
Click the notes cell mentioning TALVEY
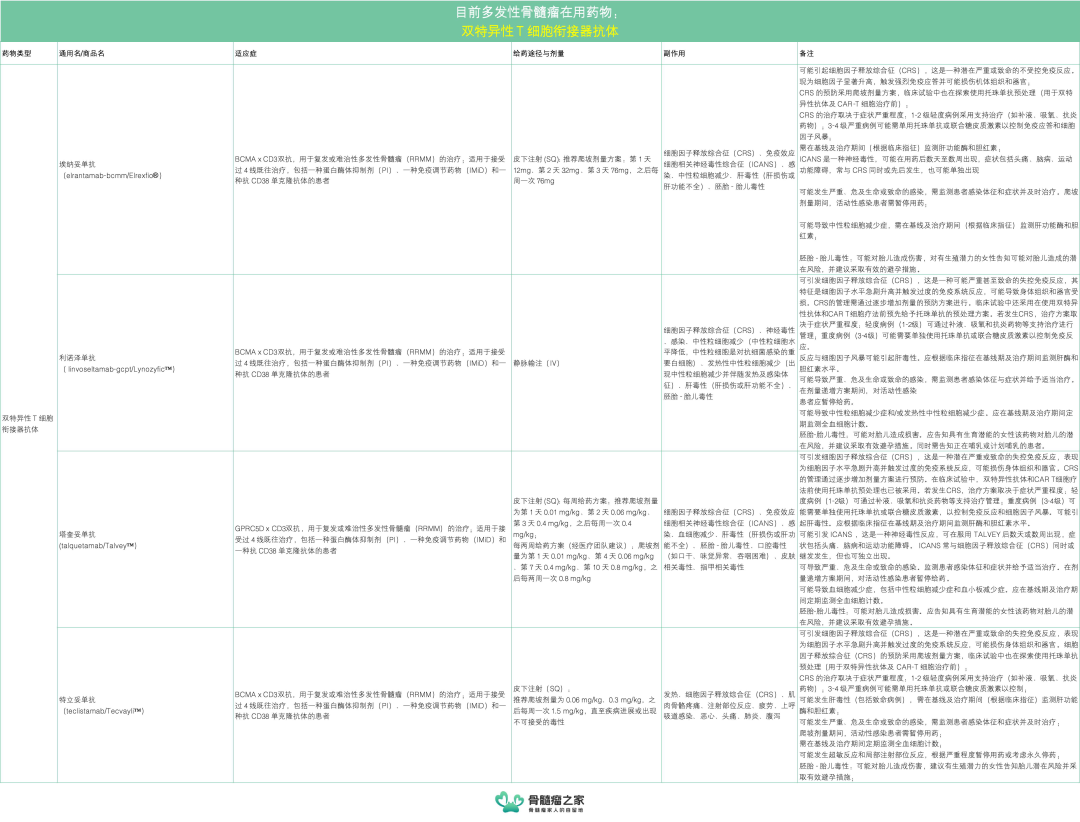tap(938, 540)
